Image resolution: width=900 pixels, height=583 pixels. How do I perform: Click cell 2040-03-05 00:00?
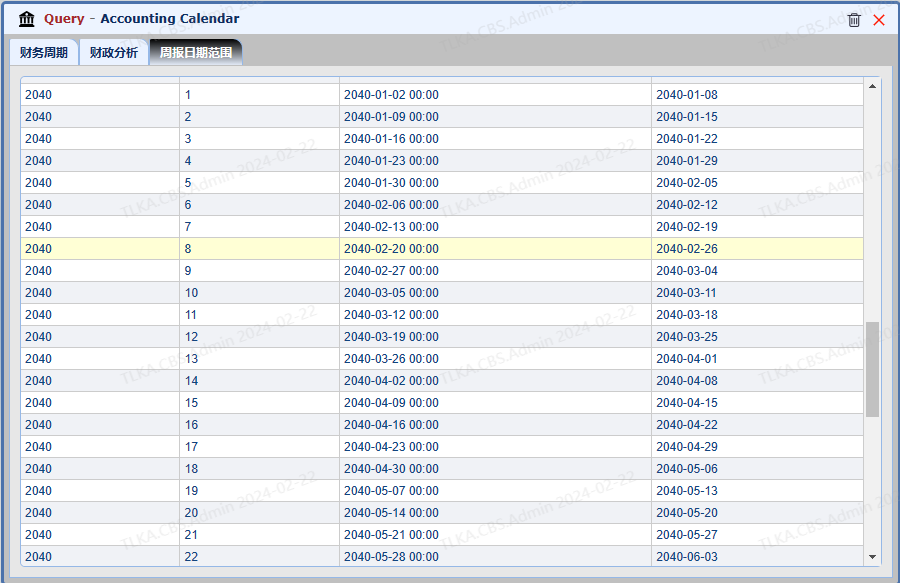point(495,293)
